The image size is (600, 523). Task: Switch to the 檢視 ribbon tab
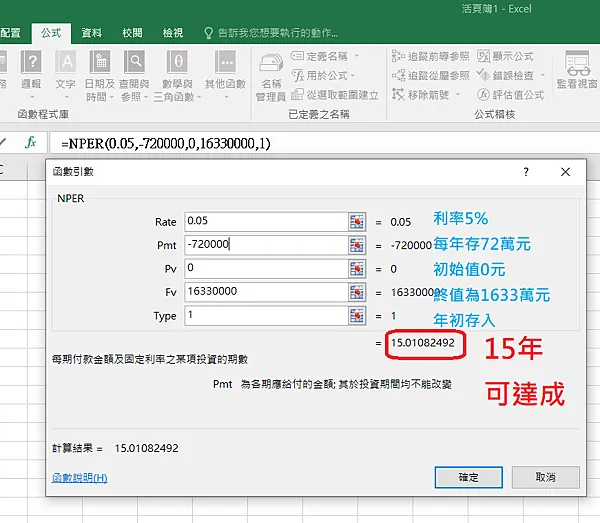[x=173, y=33]
